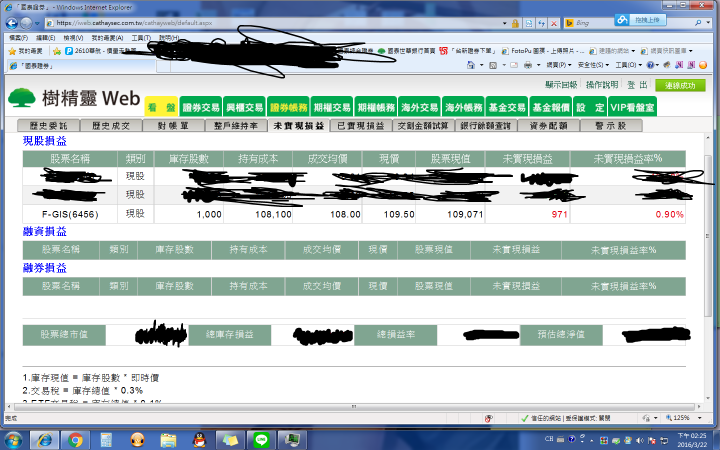Click inside the URL address field
720x450 pixels.
click(276, 23)
